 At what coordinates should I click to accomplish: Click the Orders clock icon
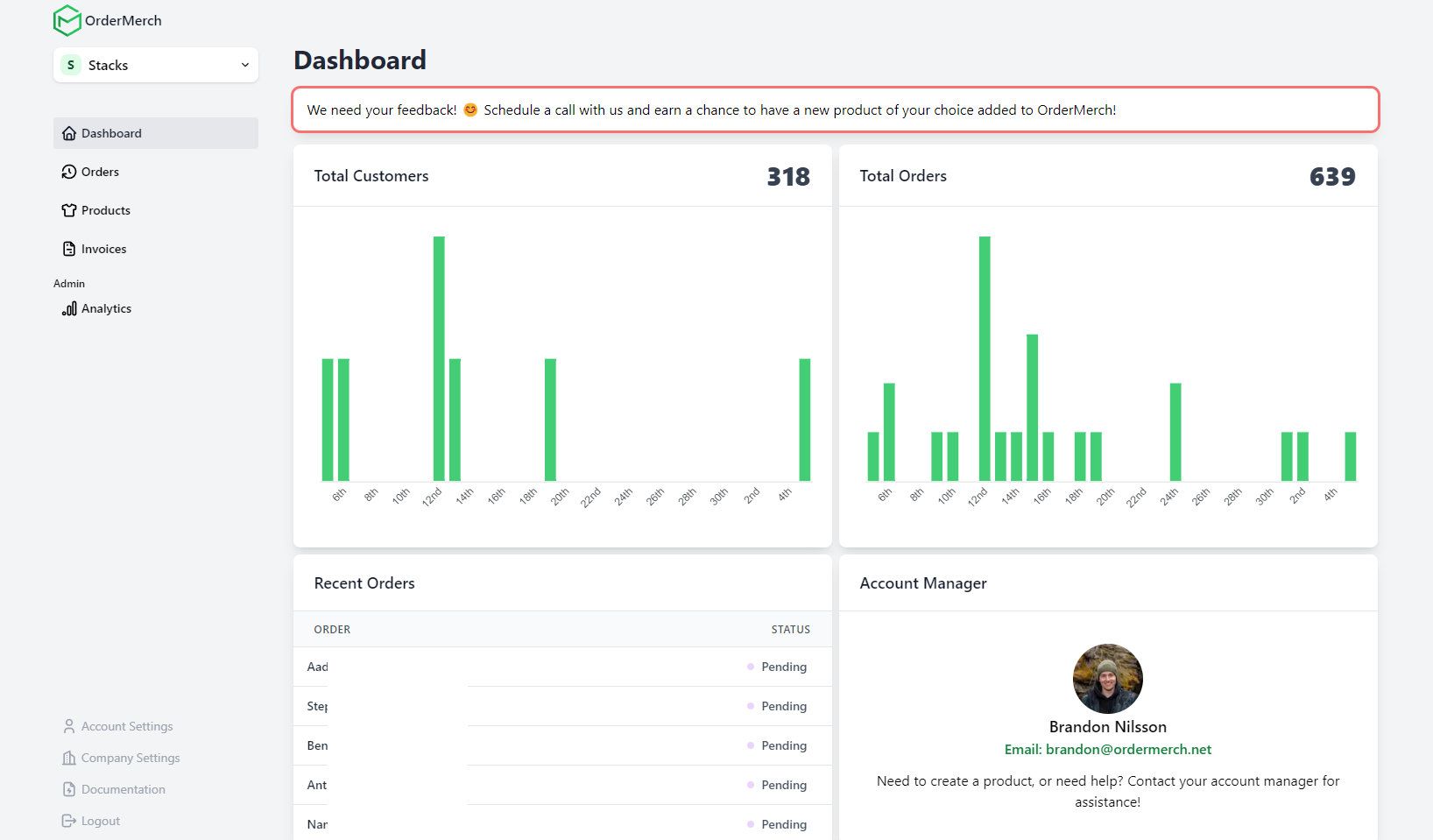[x=69, y=172]
